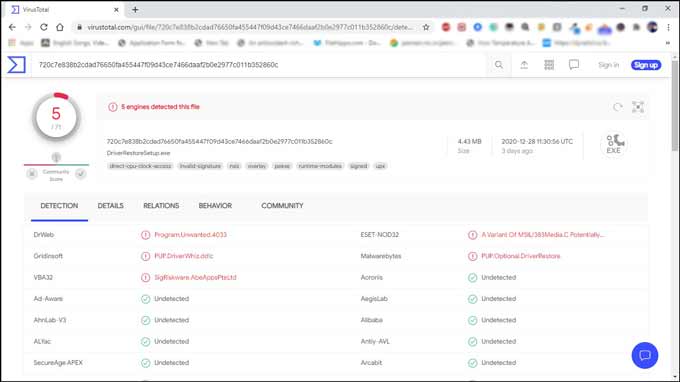Click the Program.Unwanted.4033 result
The height and width of the screenshot is (382, 680).
click(190, 235)
